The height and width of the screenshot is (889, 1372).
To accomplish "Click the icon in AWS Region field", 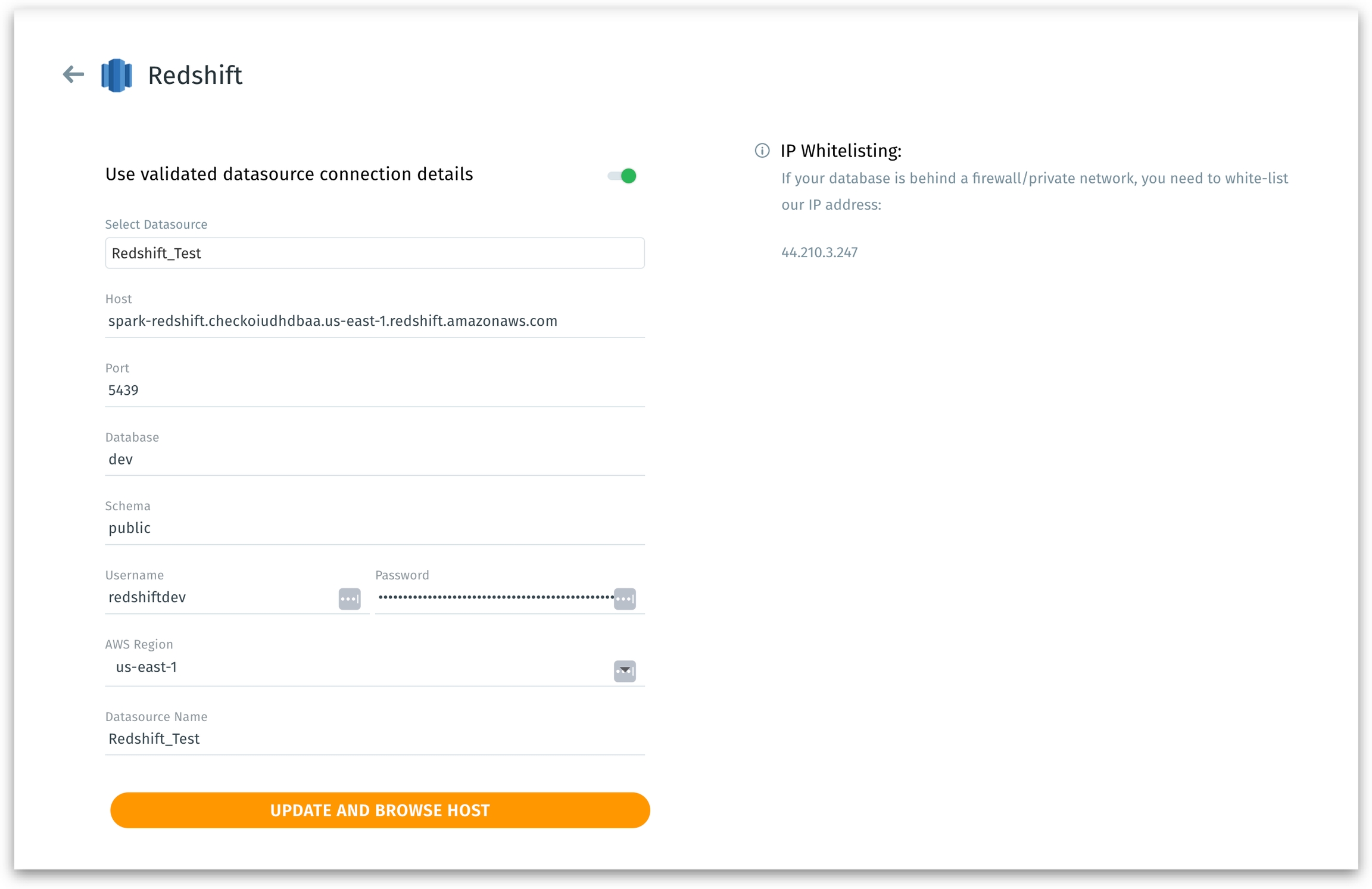I will pos(624,670).
